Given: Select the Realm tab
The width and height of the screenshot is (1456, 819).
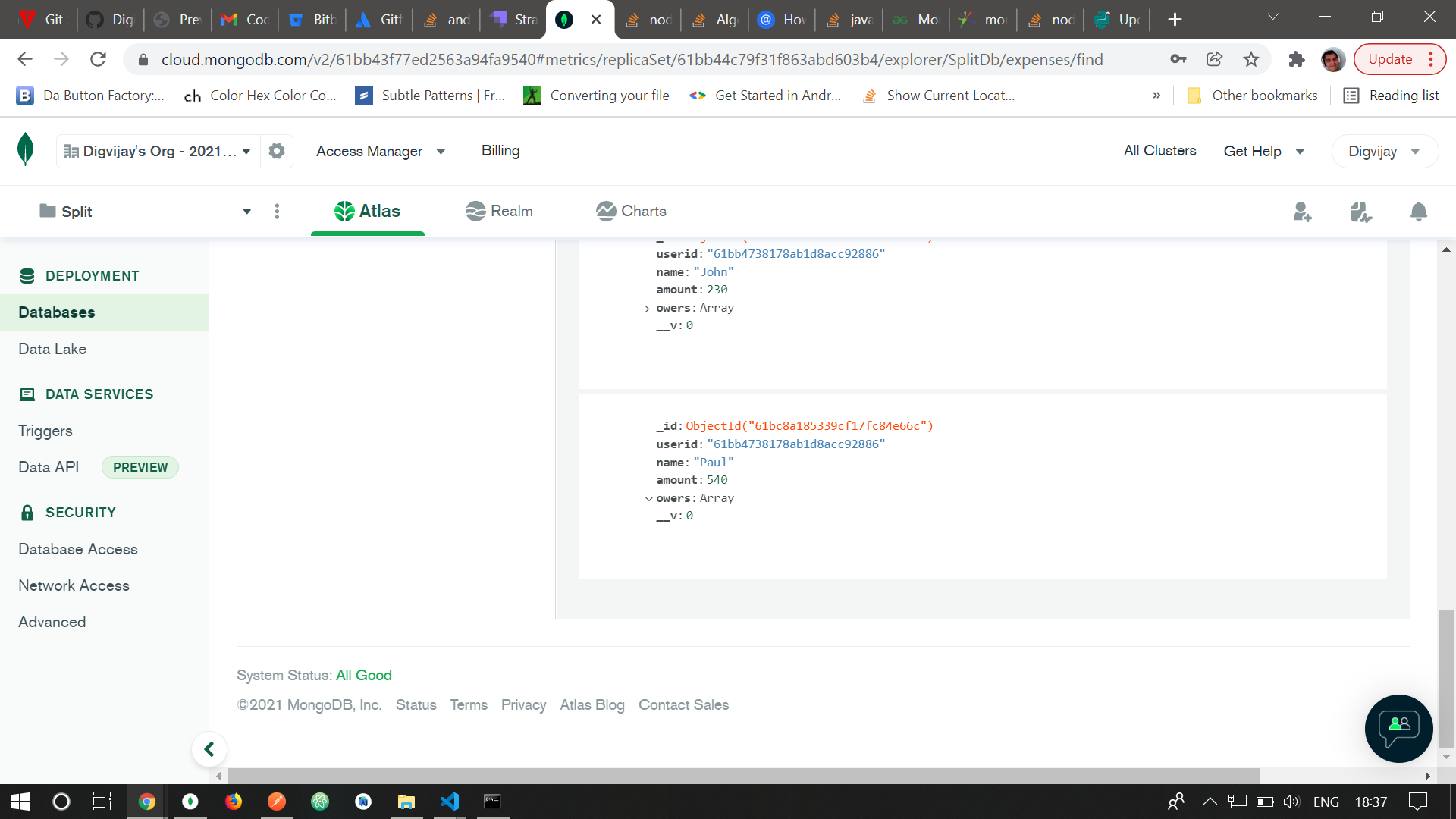Looking at the screenshot, I should [x=498, y=211].
